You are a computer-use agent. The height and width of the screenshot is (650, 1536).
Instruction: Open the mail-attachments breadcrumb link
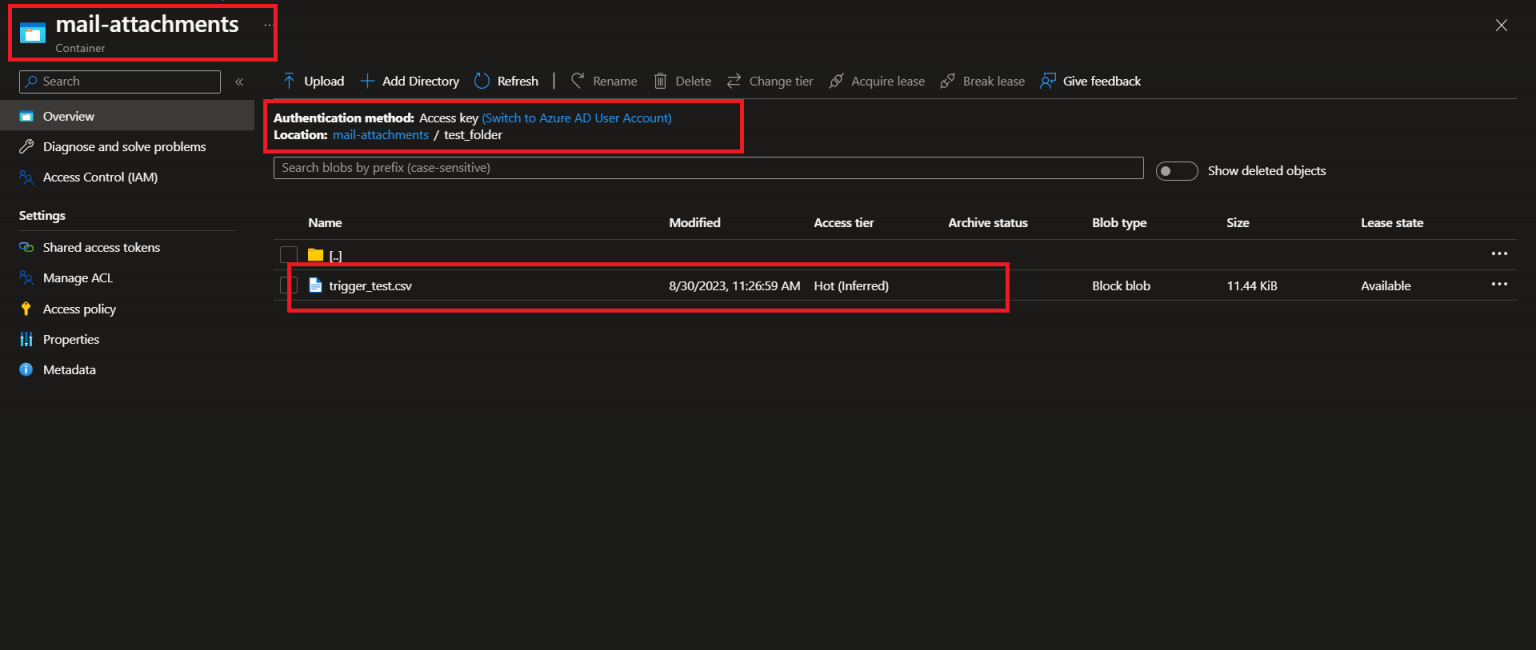click(x=380, y=134)
